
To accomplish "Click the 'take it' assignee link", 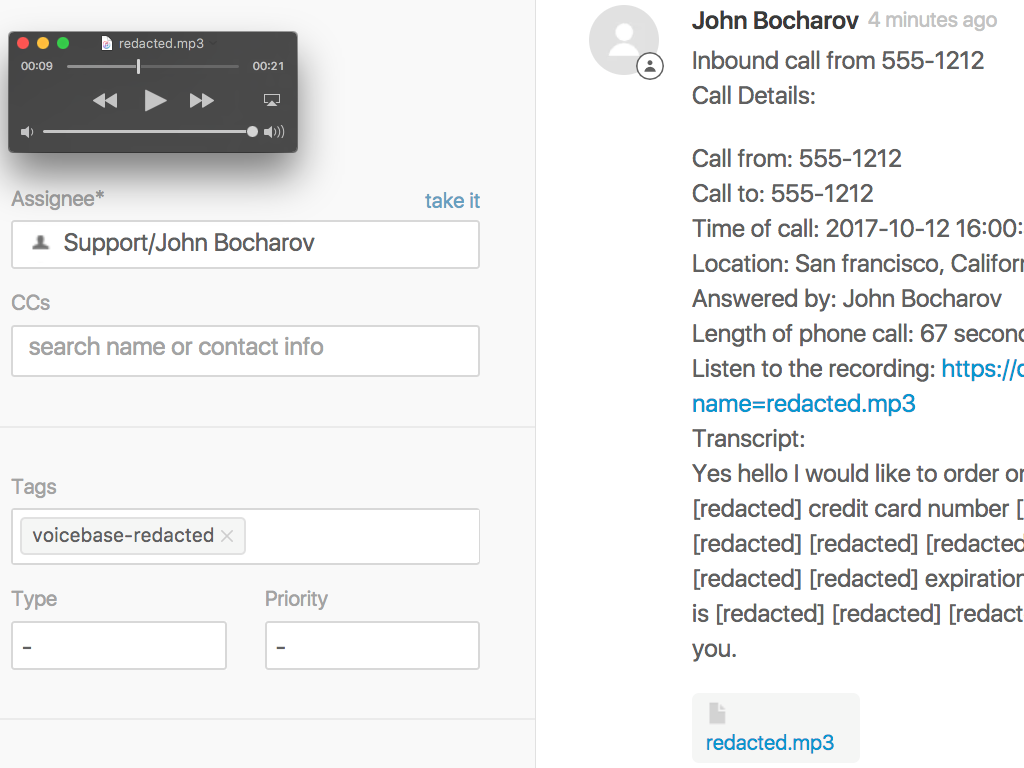I will (452, 201).
